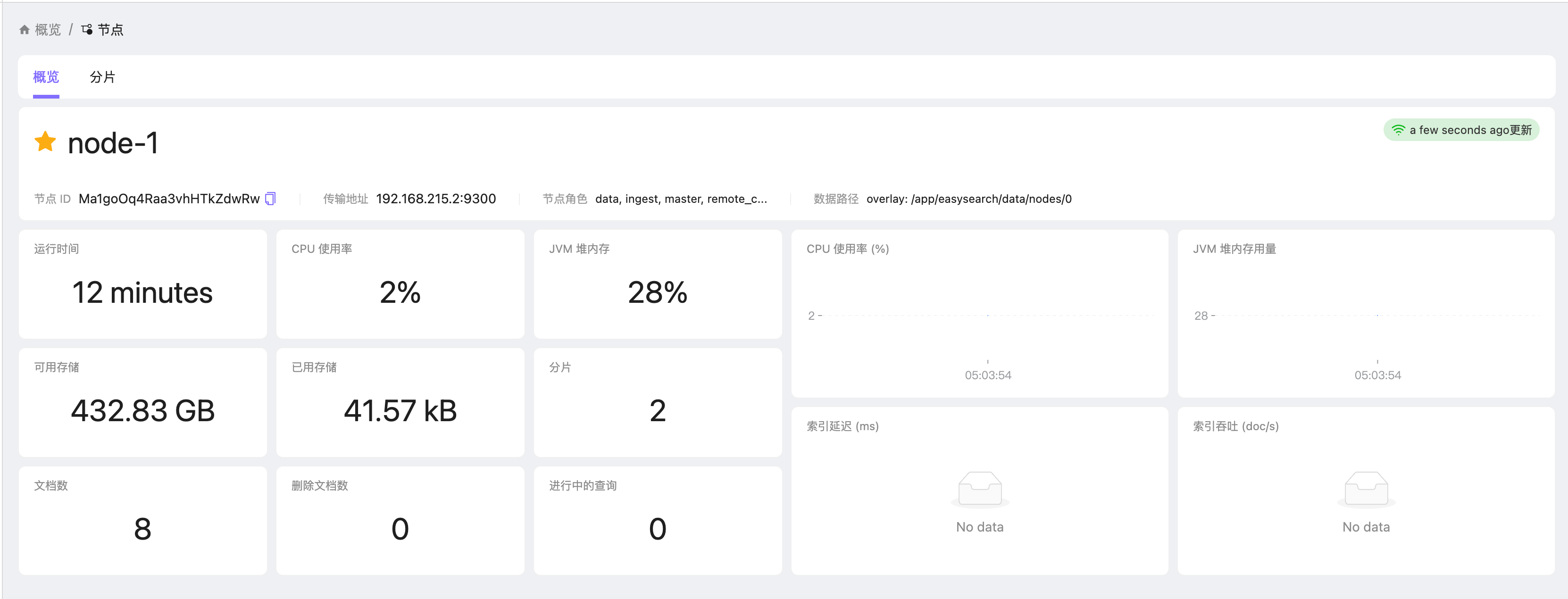The height and width of the screenshot is (599, 1568).
Task: Click the 12 minutes uptime card
Action: click(x=142, y=284)
